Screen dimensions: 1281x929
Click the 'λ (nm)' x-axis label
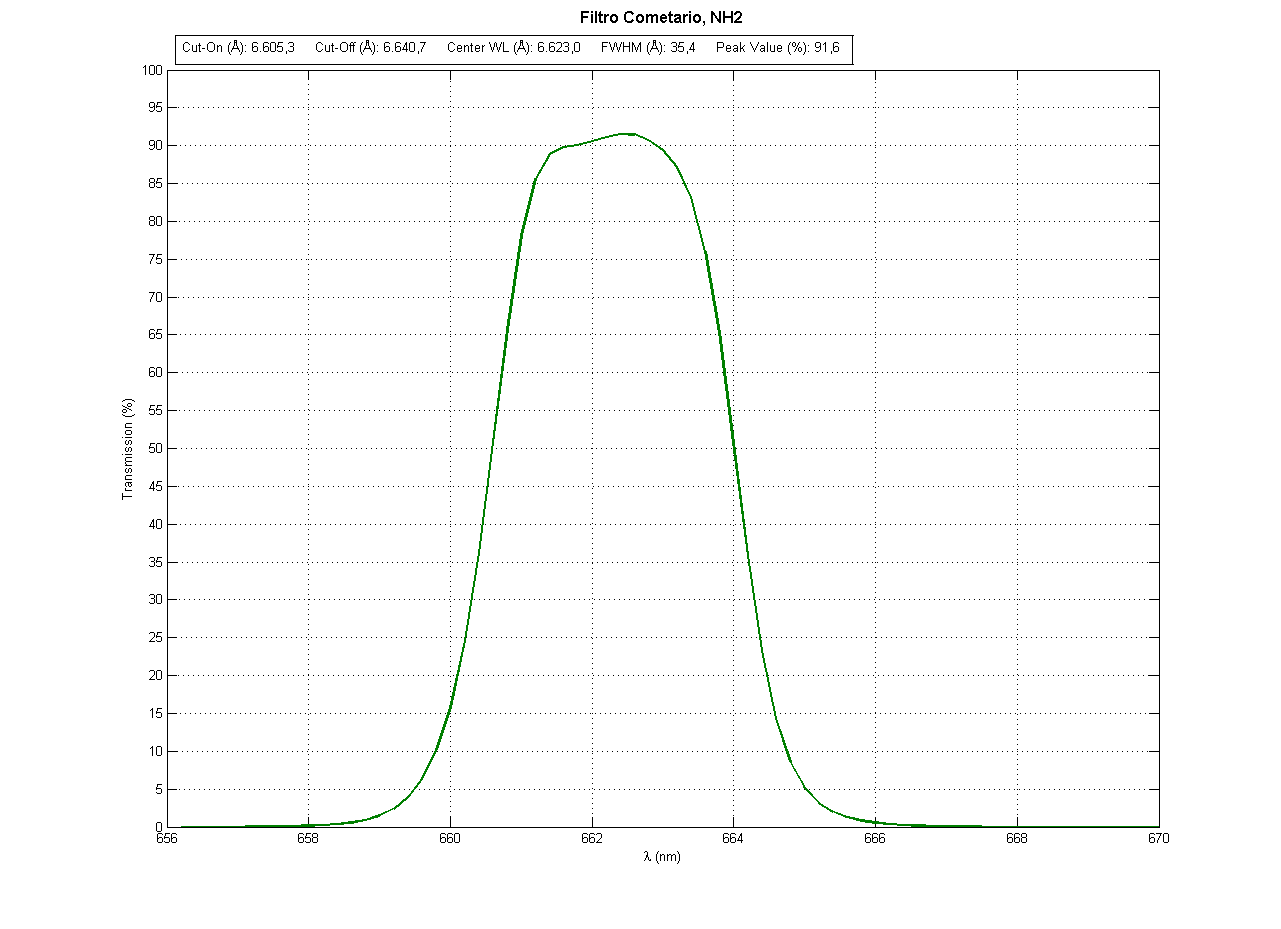click(x=662, y=857)
